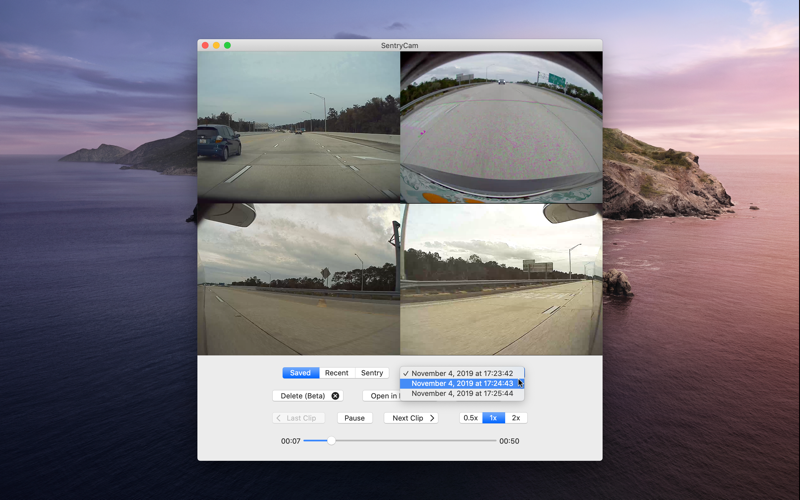Select the Saved clips segment
800x500 pixels.
coord(301,373)
